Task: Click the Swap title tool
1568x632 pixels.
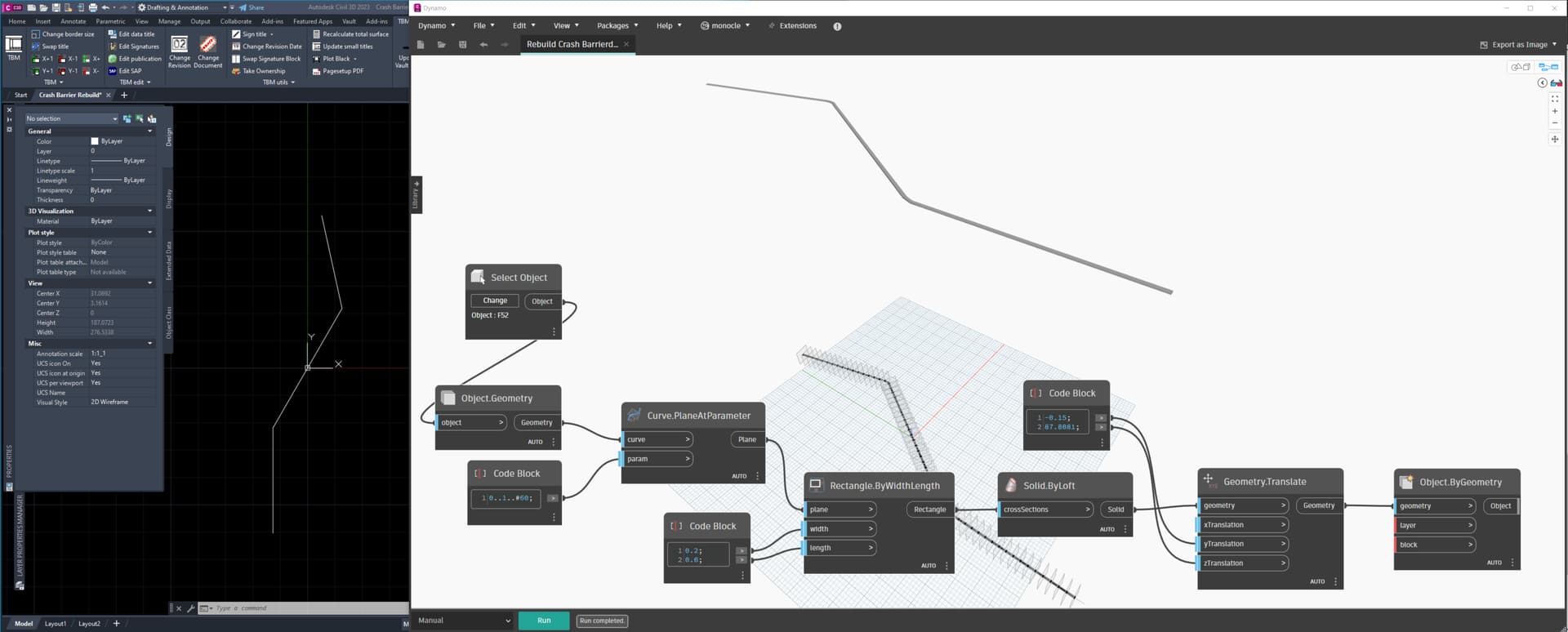Action: pos(50,47)
